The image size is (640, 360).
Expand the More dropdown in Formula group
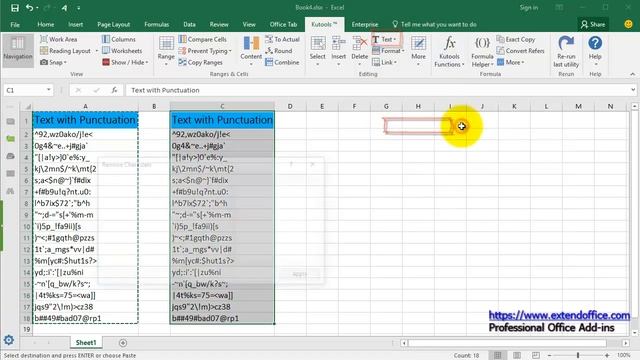(x=511, y=62)
